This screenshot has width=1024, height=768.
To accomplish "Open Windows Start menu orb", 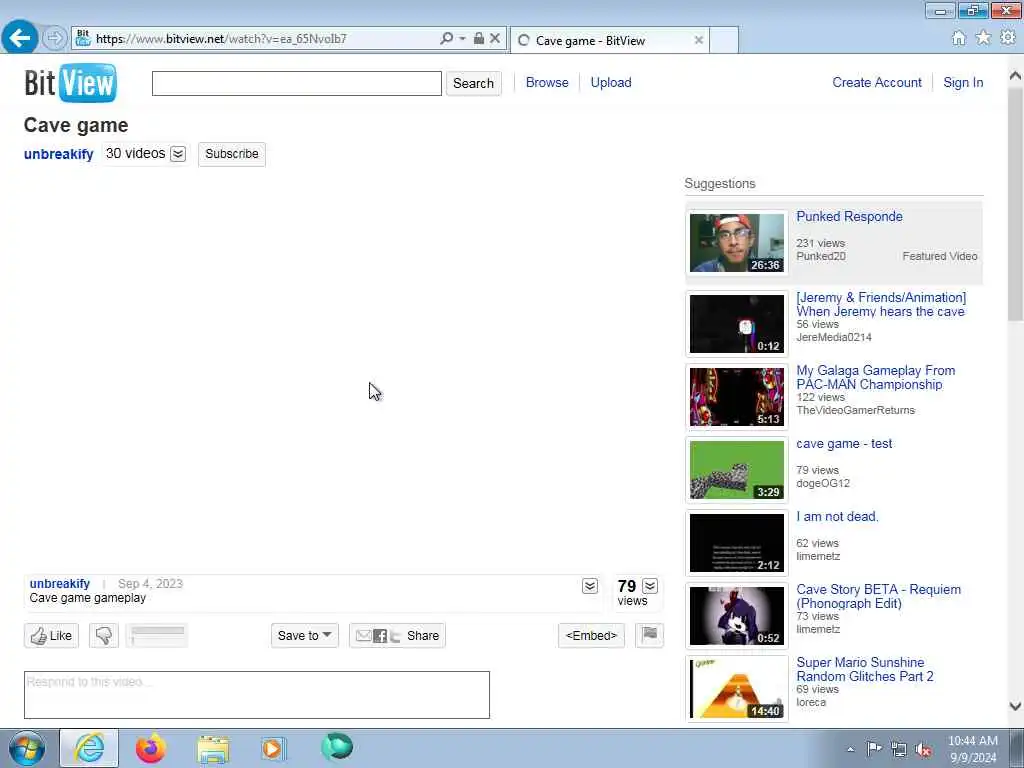I will [27, 748].
